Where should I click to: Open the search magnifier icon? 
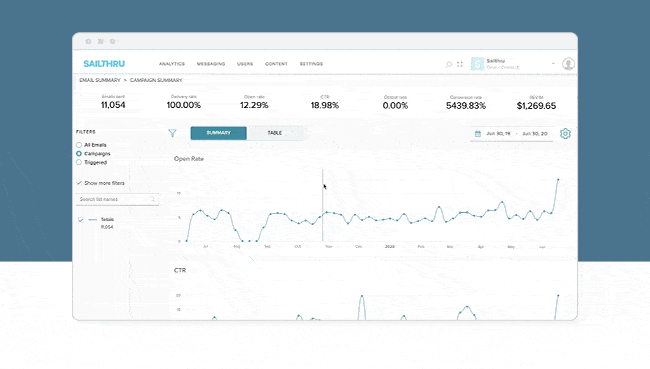(448, 64)
